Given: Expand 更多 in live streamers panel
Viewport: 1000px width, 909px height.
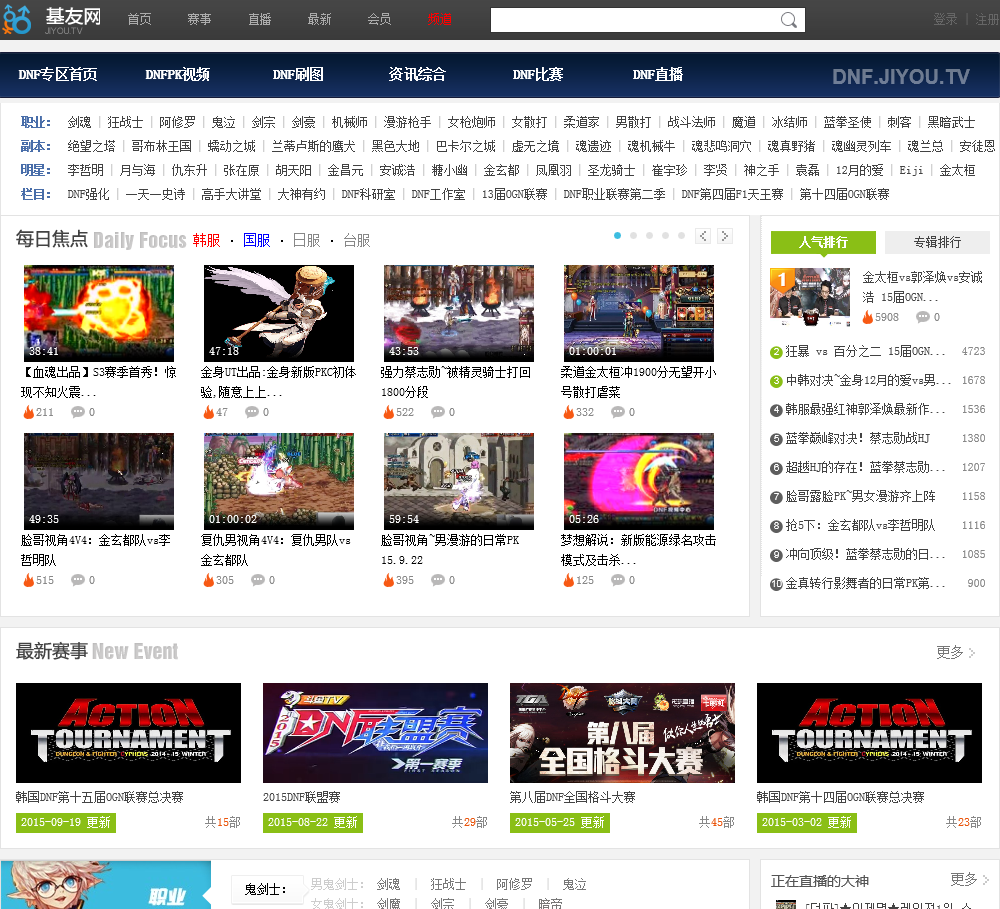Looking at the screenshot, I should 969,880.
